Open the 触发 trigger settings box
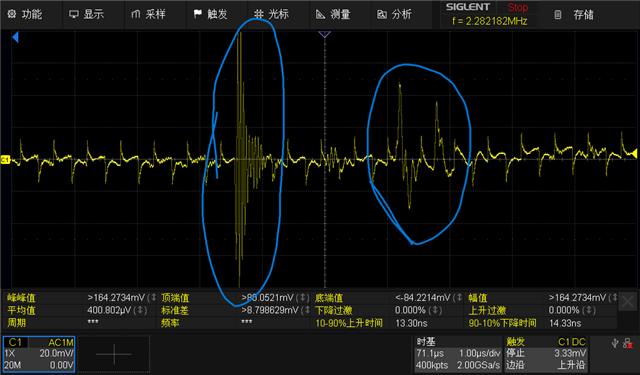640x375 pixels. [x=547, y=354]
